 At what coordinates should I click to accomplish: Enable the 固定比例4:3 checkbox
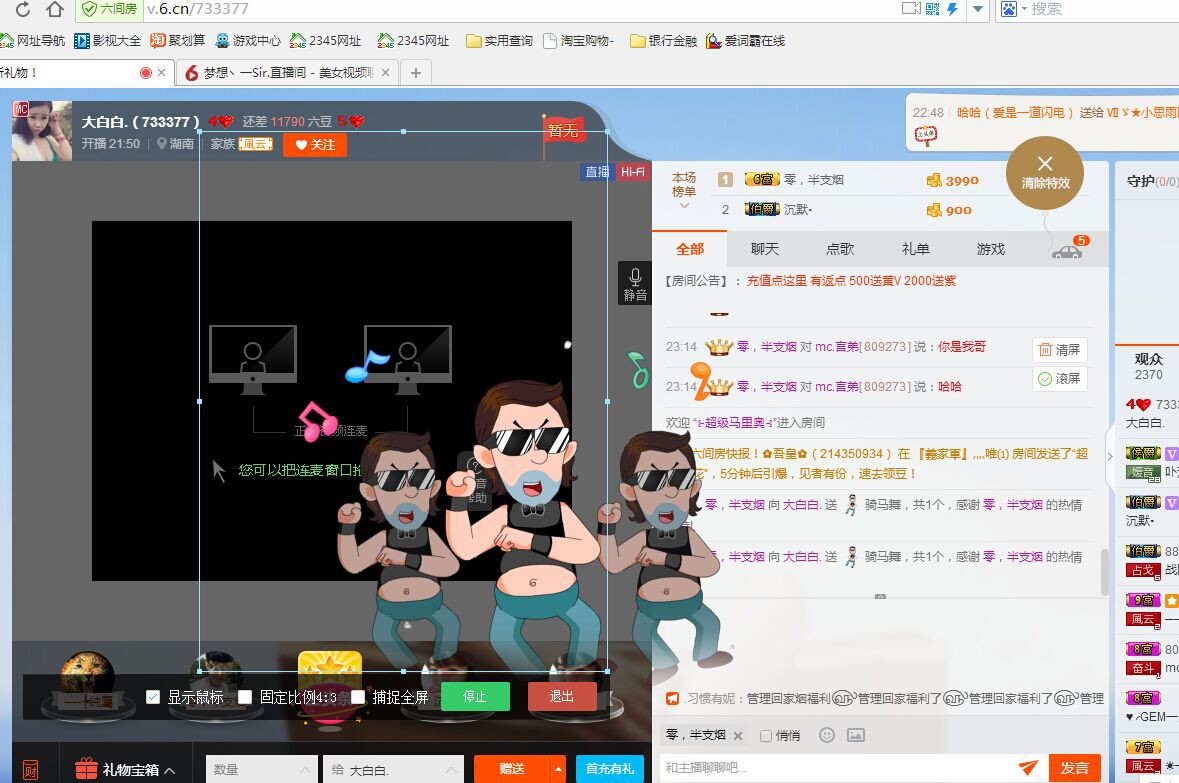pos(245,697)
